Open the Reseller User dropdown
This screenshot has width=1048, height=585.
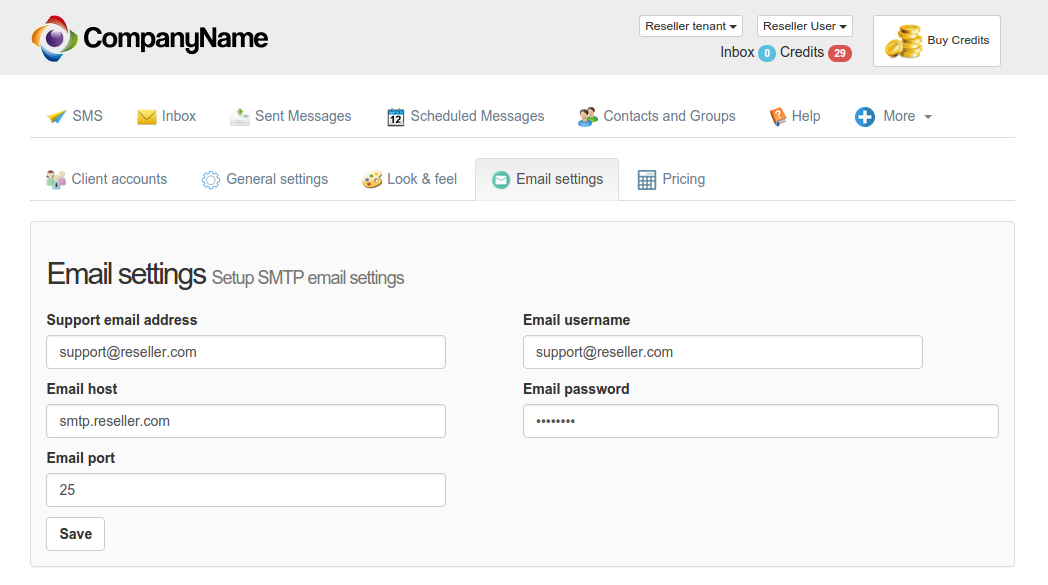tap(805, 26)
